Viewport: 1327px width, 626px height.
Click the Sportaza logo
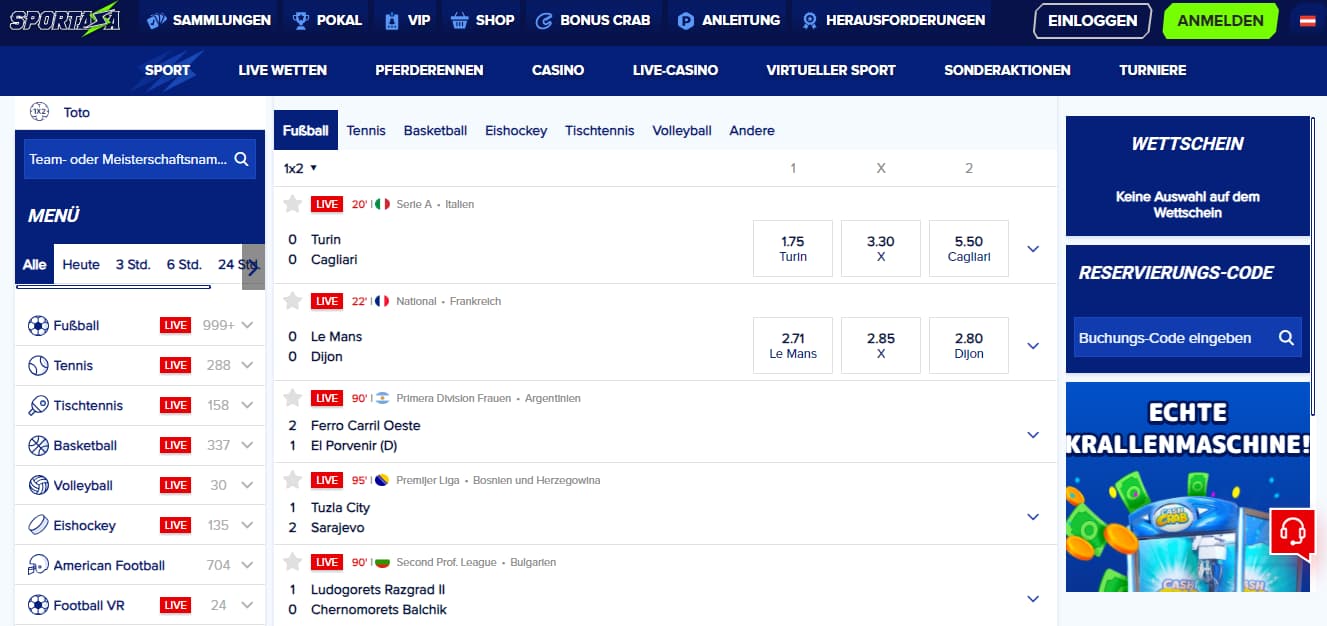65,20
